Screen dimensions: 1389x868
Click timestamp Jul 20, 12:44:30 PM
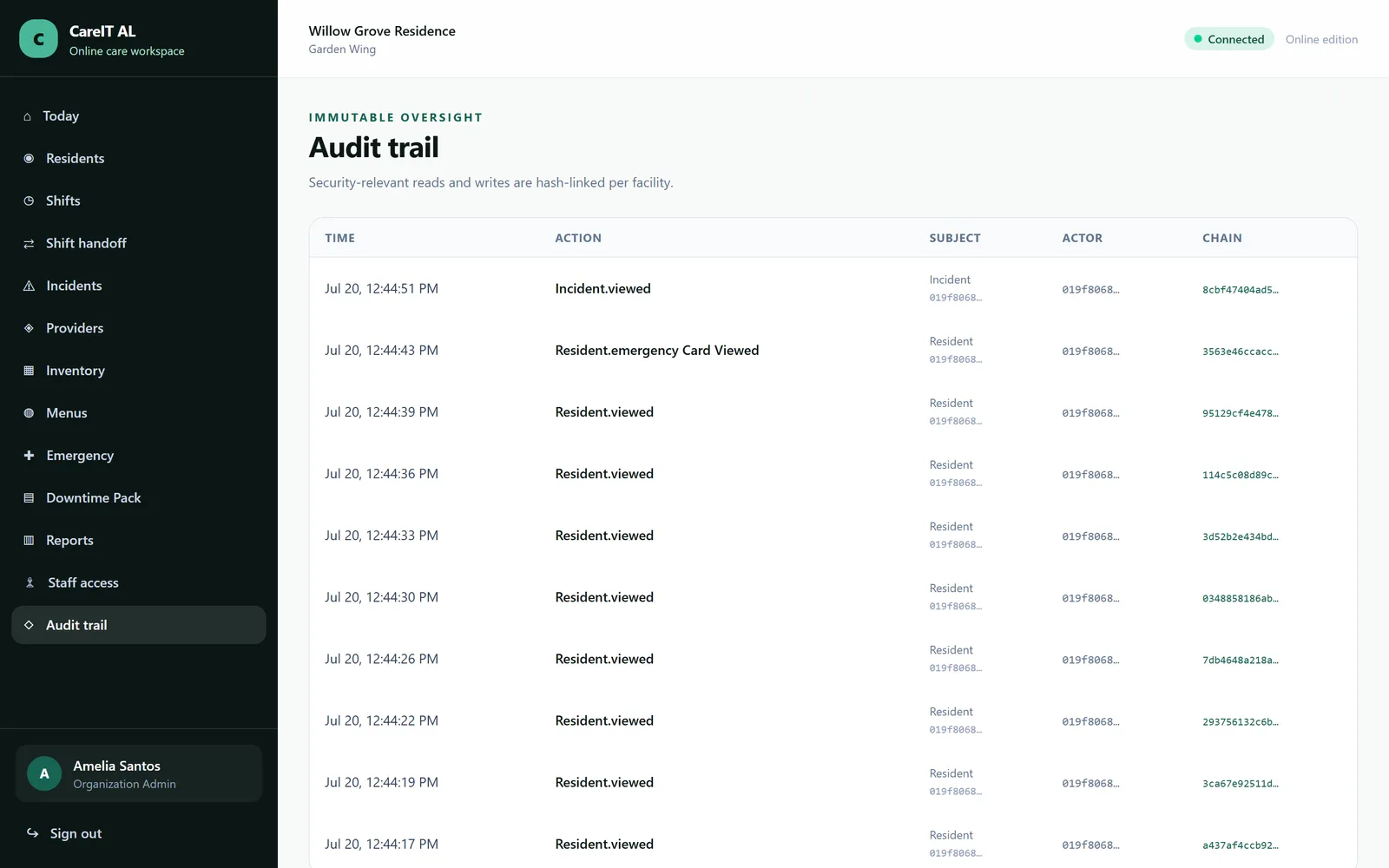382,597
